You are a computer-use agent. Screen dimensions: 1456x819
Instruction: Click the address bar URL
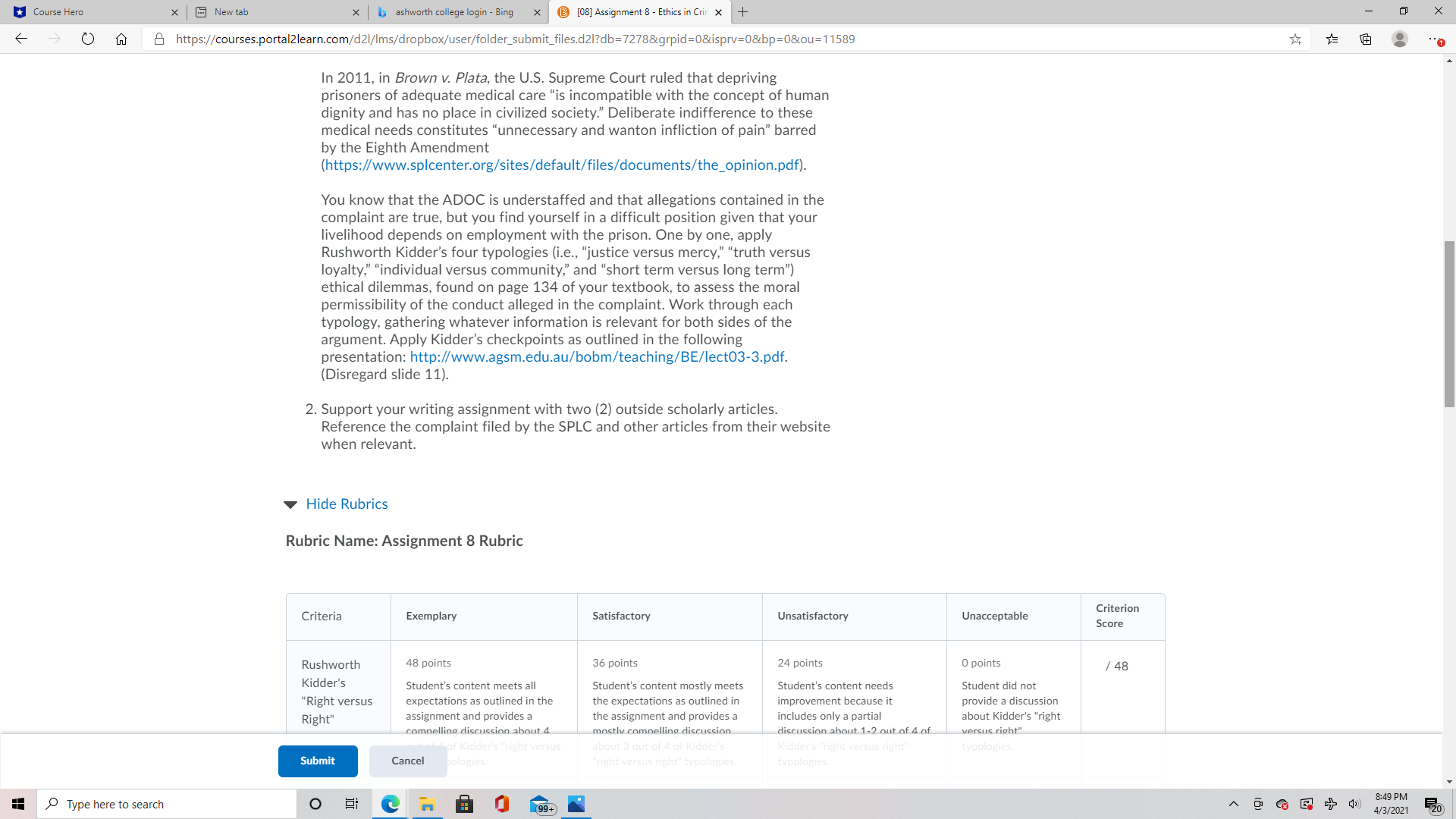tap(516, 39)
